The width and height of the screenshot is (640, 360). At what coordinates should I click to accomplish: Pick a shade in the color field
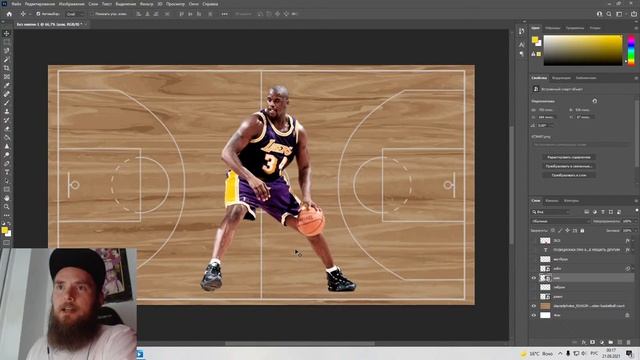[582, 50]
